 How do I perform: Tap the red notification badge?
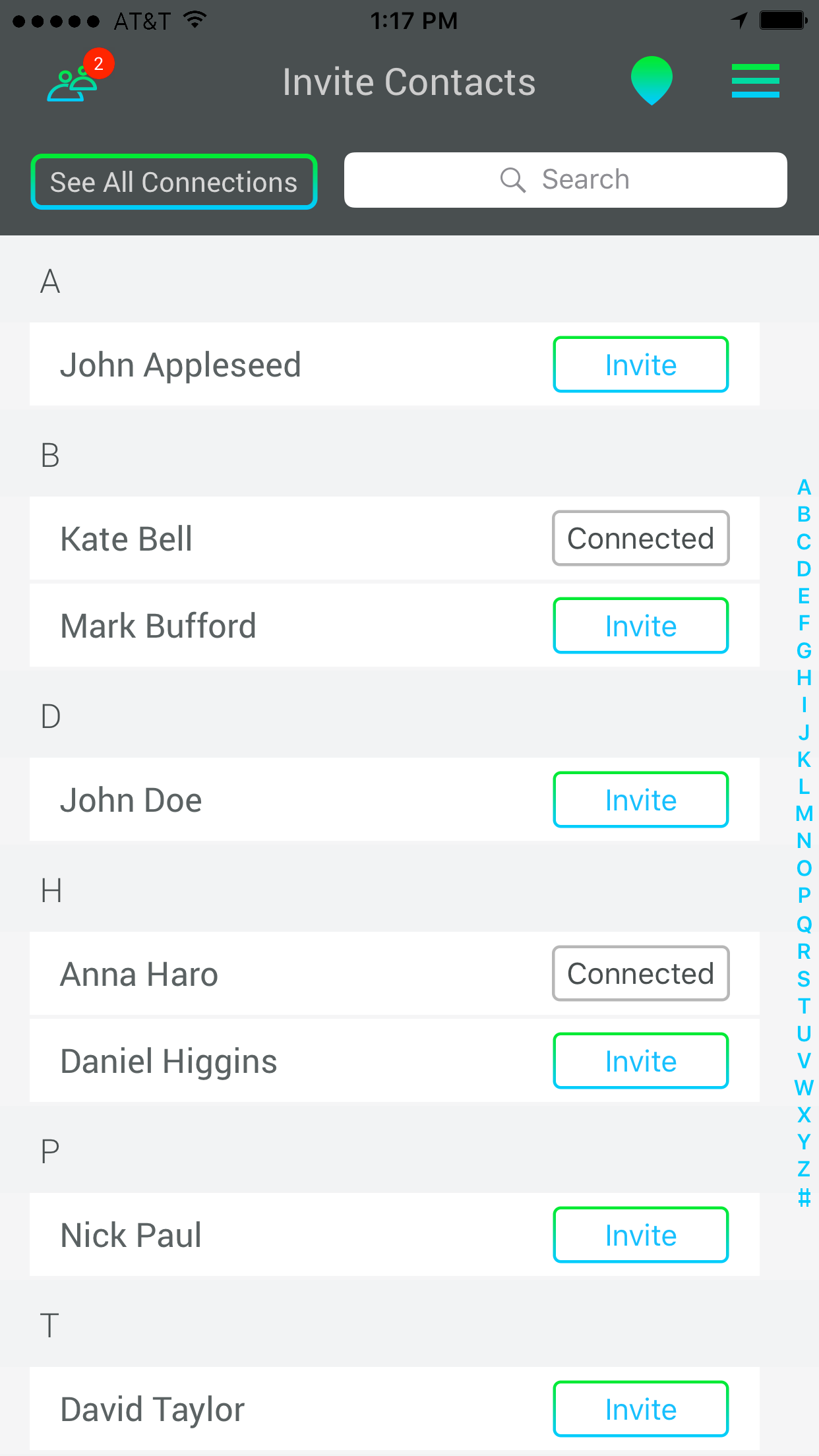click(99, 64)
